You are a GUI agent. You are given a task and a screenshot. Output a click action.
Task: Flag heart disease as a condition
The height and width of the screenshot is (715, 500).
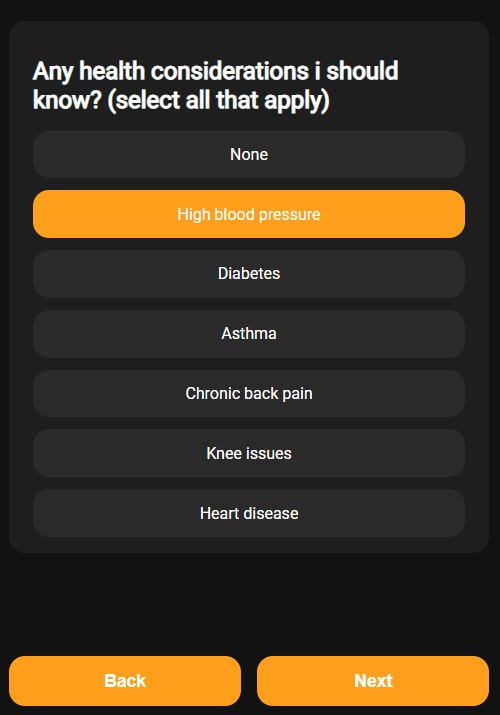pos(249,513)
